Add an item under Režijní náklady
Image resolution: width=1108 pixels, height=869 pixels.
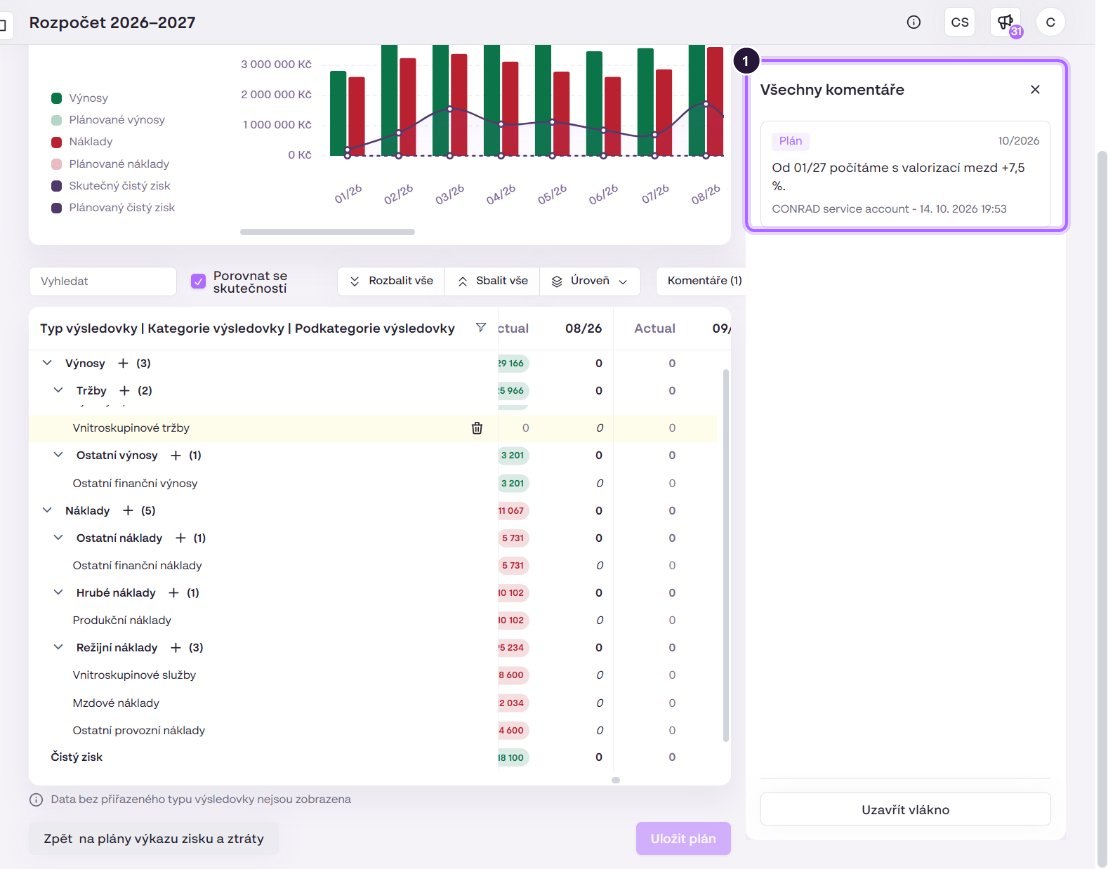(176, 648)
